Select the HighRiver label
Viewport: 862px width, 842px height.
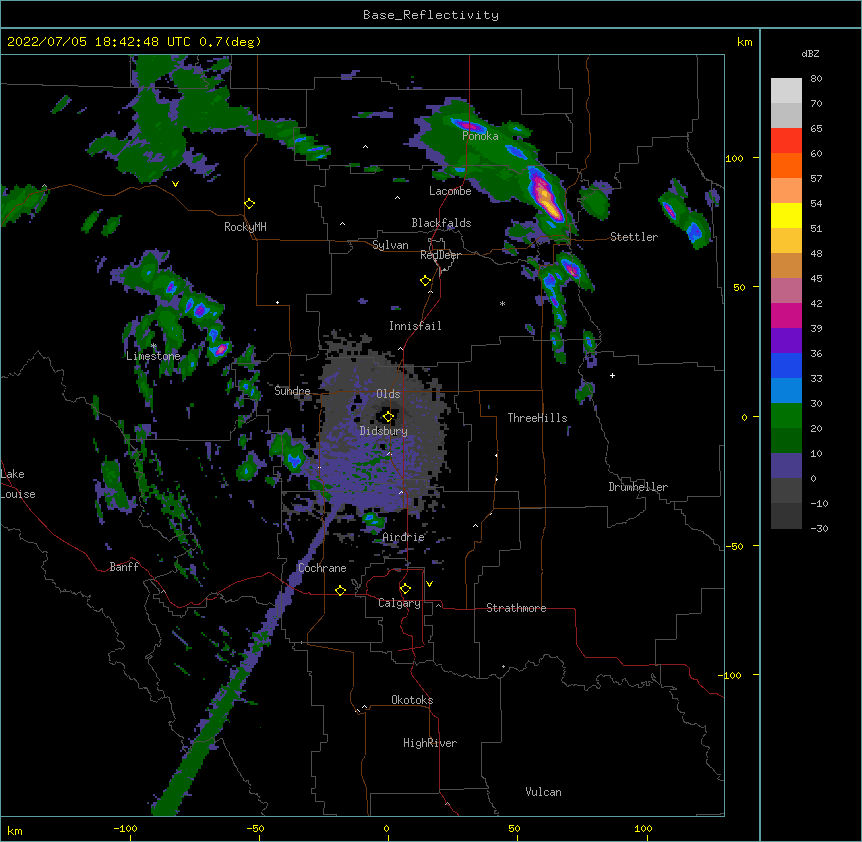click(x=430, y=743)
